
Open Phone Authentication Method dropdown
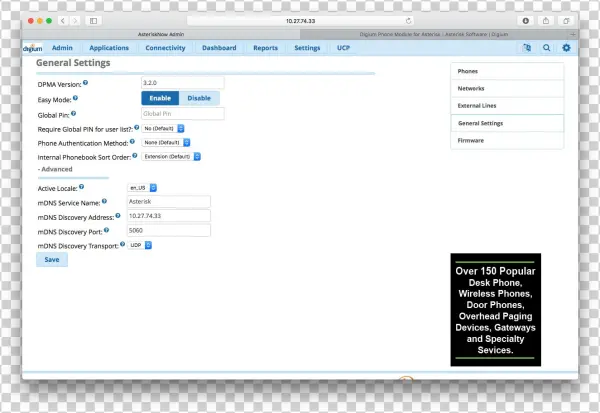[166, 142]
